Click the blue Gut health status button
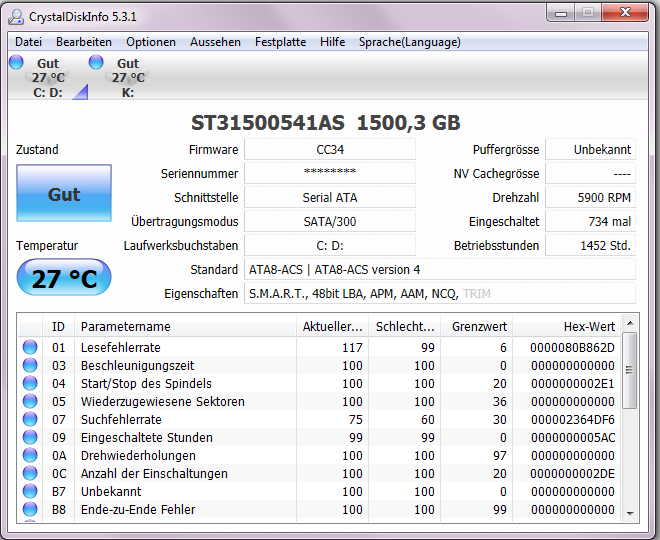 tap(64, 193)
